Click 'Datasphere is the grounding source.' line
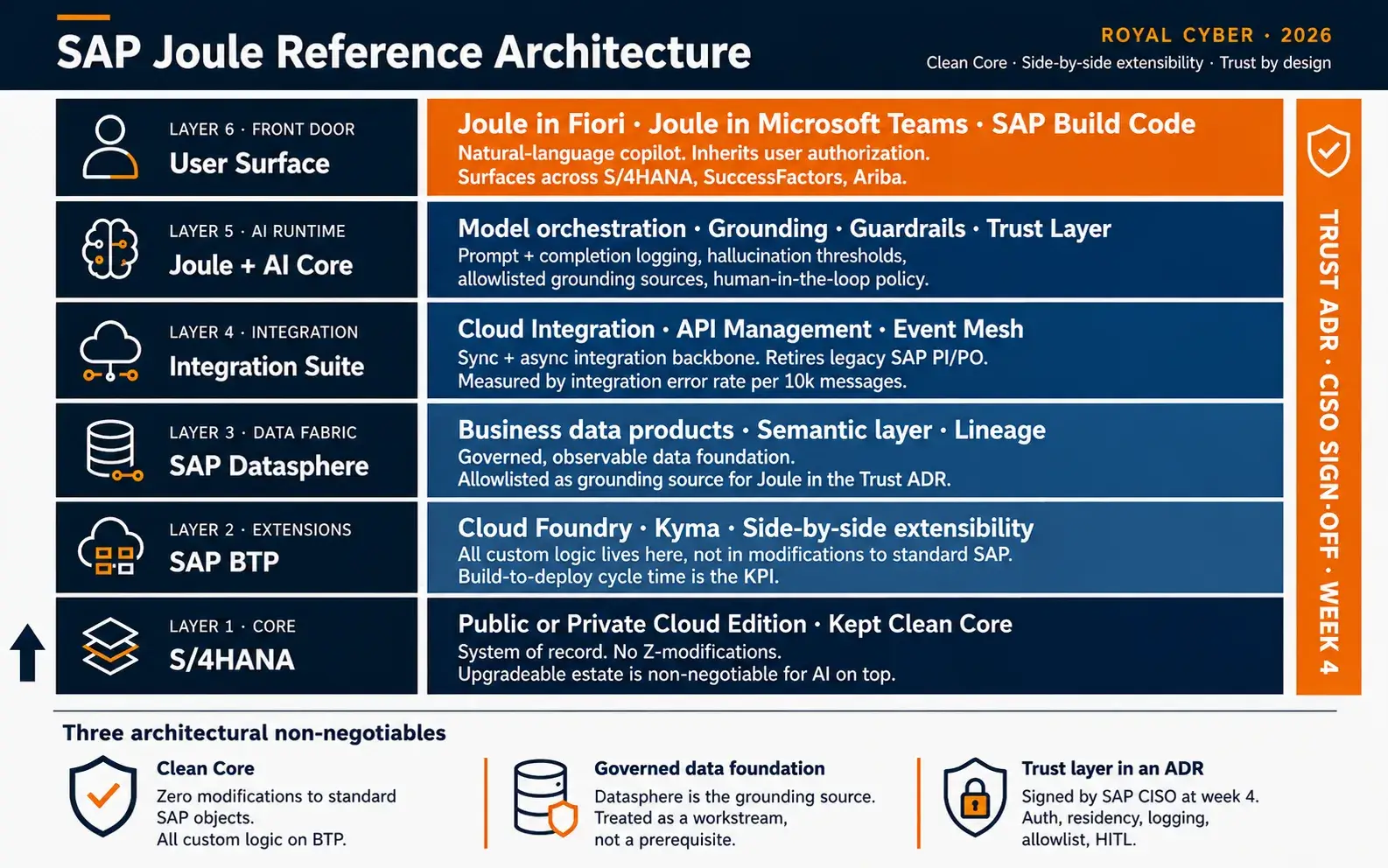1388x868 pixels. [x=735, y=796]
